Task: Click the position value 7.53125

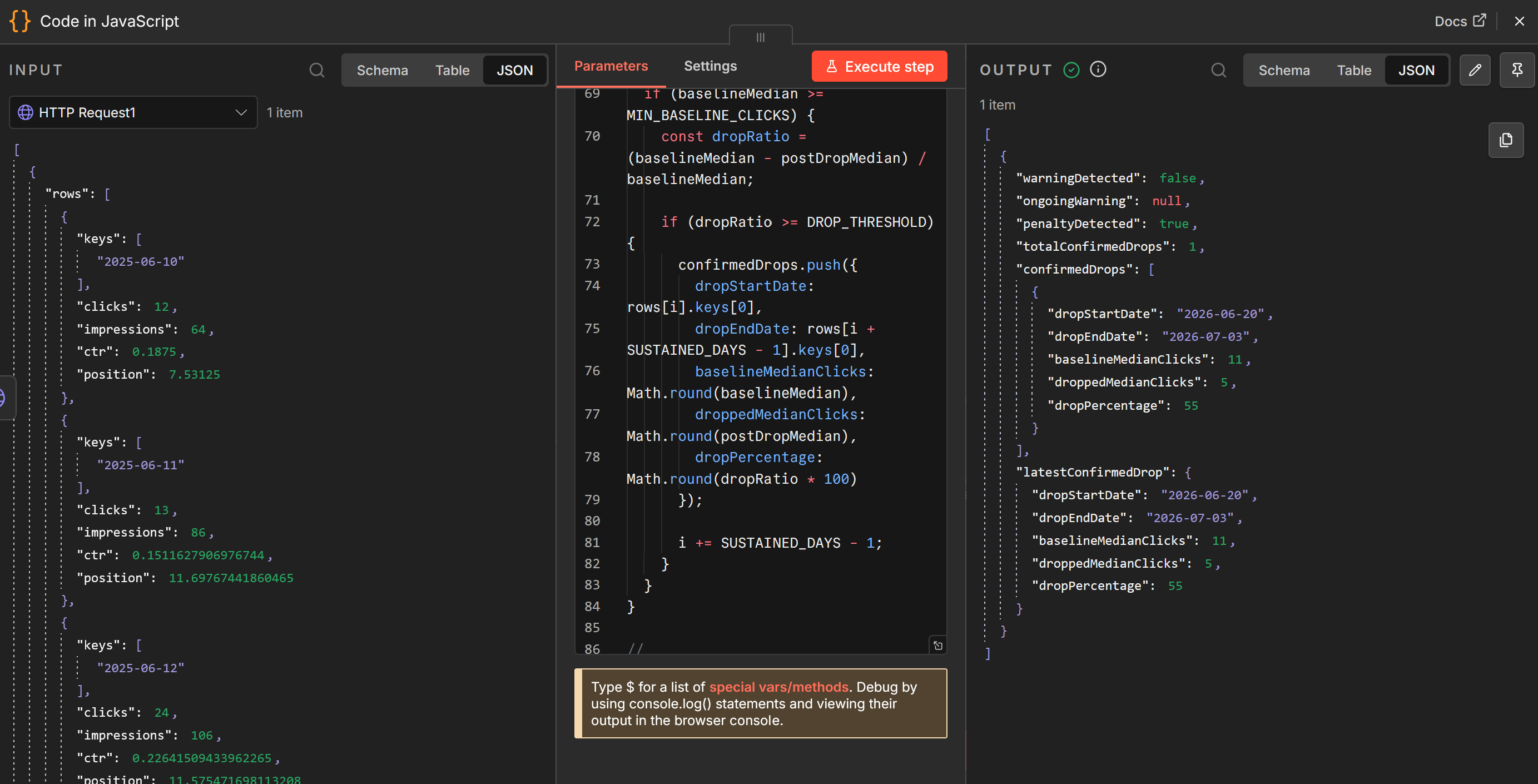Action: (195, 374)
